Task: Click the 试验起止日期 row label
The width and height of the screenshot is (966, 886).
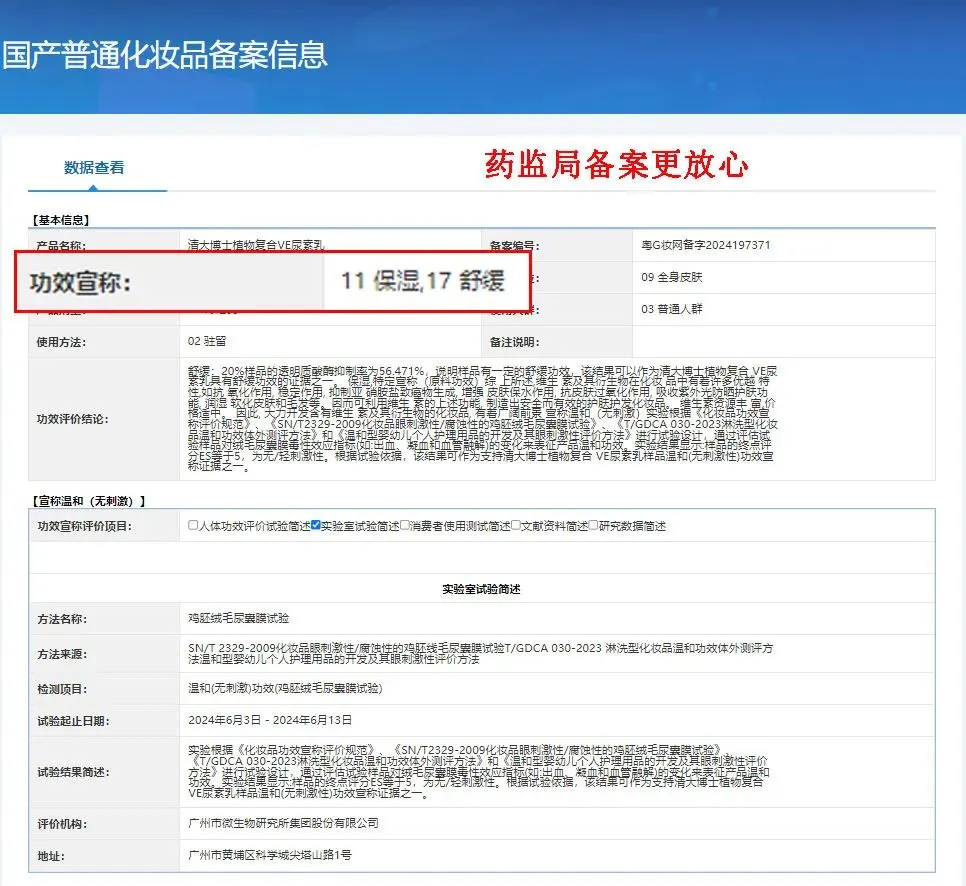Action: [73, 721]
